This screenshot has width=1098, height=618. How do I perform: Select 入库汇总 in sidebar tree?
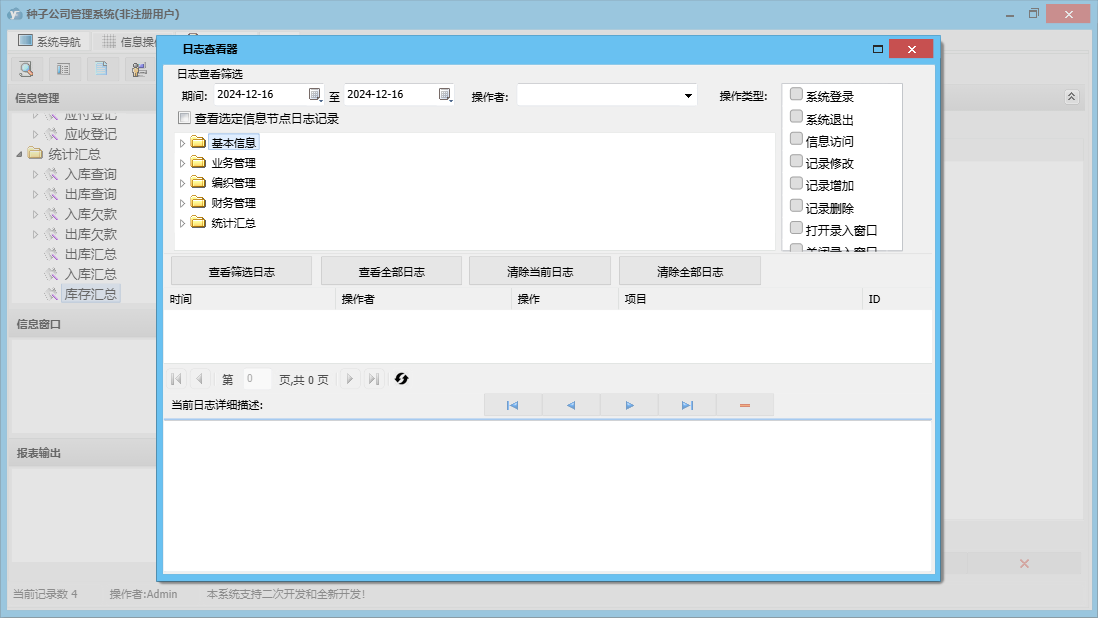click(x=90, y=274)
